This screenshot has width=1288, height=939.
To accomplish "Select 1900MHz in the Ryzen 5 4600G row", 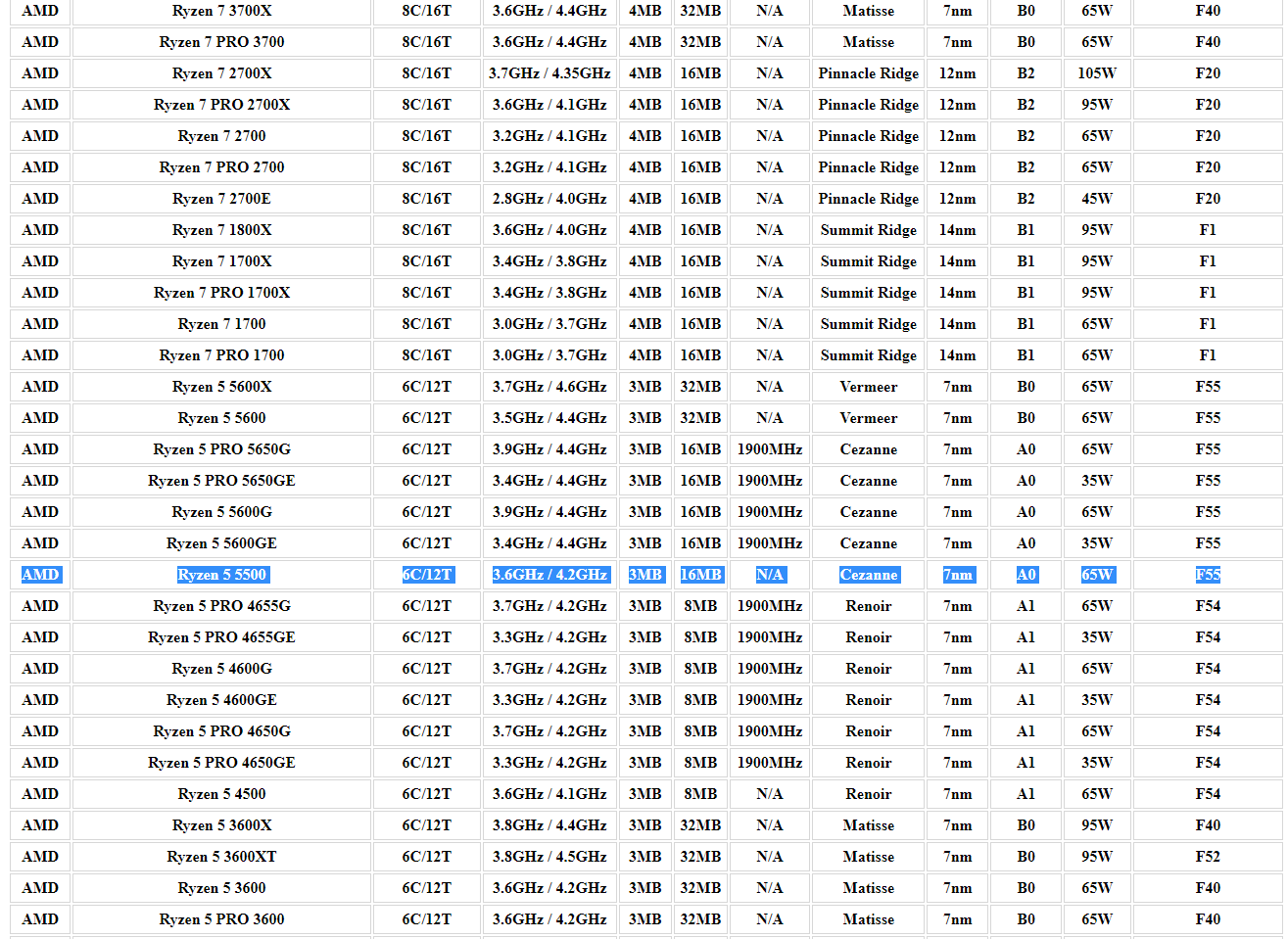I will click(x=770, y=669).
